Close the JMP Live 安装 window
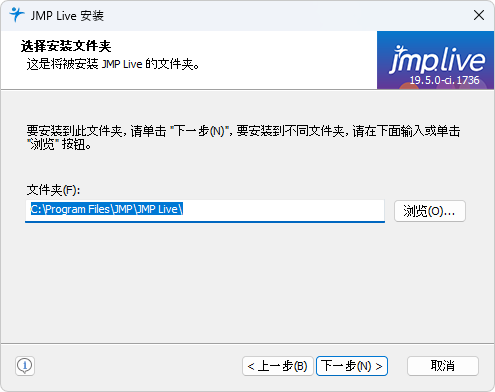Viewport: 495px width, 392px height. click(x=479, y=15)
